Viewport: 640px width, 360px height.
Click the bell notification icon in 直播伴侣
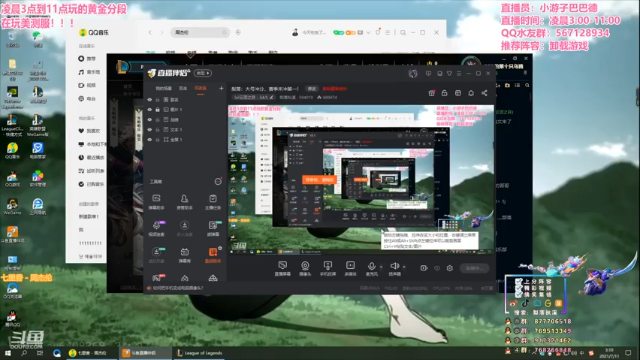click(471, 93)
